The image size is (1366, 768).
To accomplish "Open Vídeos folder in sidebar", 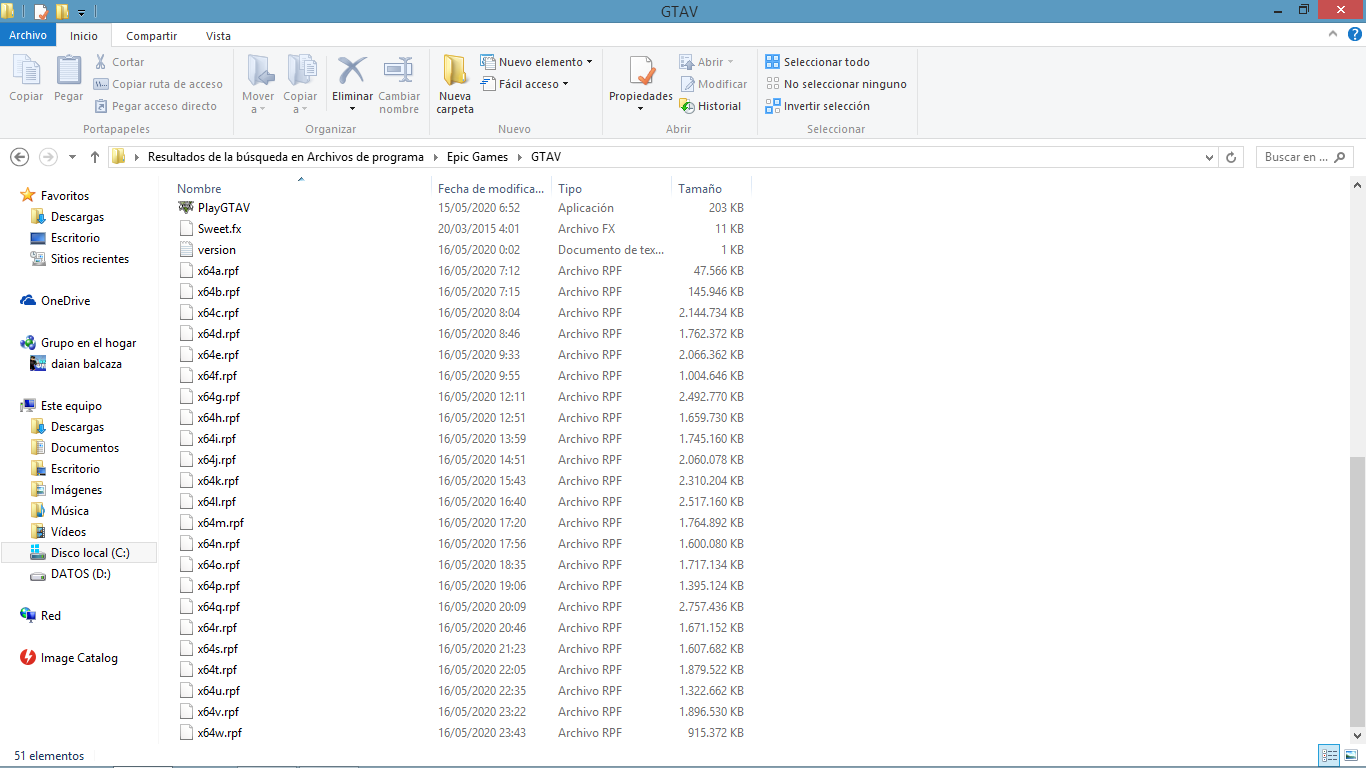I will click(x=68, y=532).
